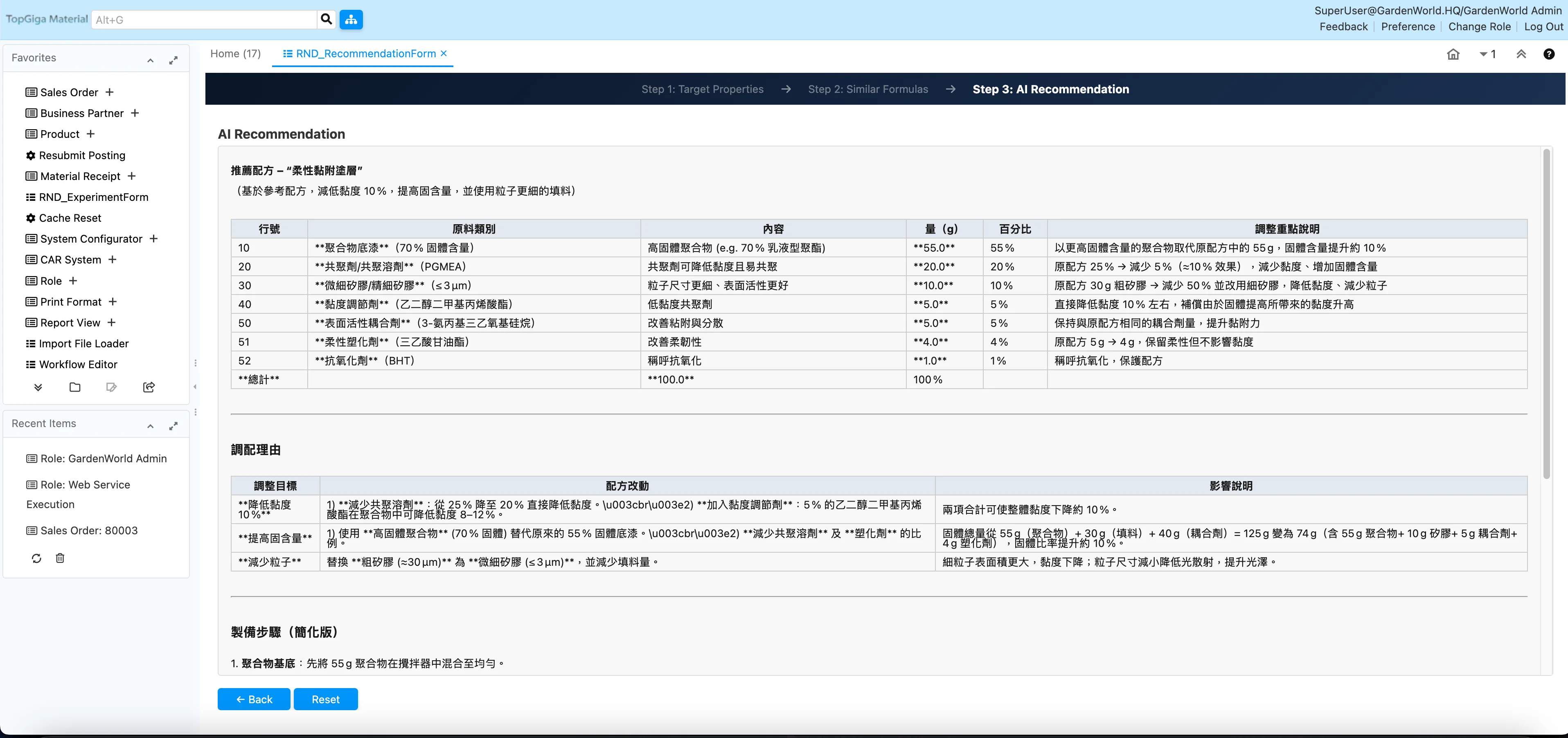Screen dimensions: 1568x738
Task: Open the Preference menu
Action: (1407, 26)
